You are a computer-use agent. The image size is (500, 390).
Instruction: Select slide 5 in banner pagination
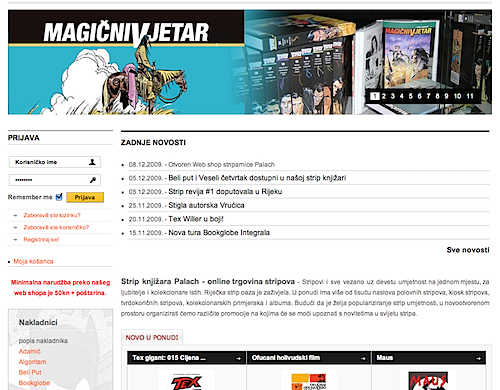click(411, 96)
